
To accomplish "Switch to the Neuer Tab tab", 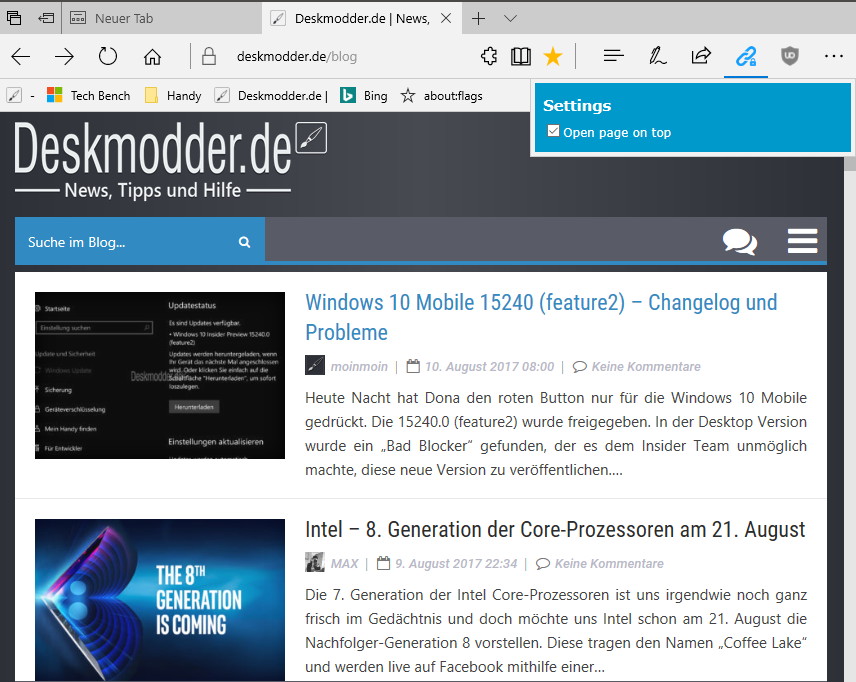I will click(162, 18).
